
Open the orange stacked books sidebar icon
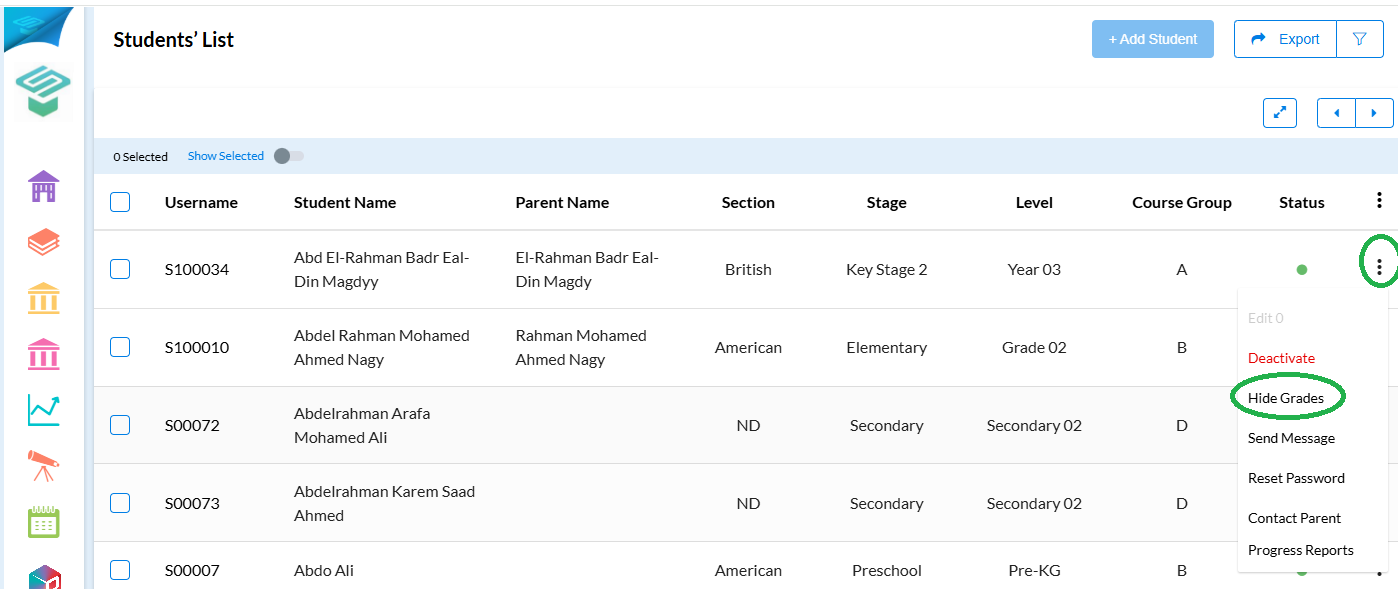[x=43, y=242]
